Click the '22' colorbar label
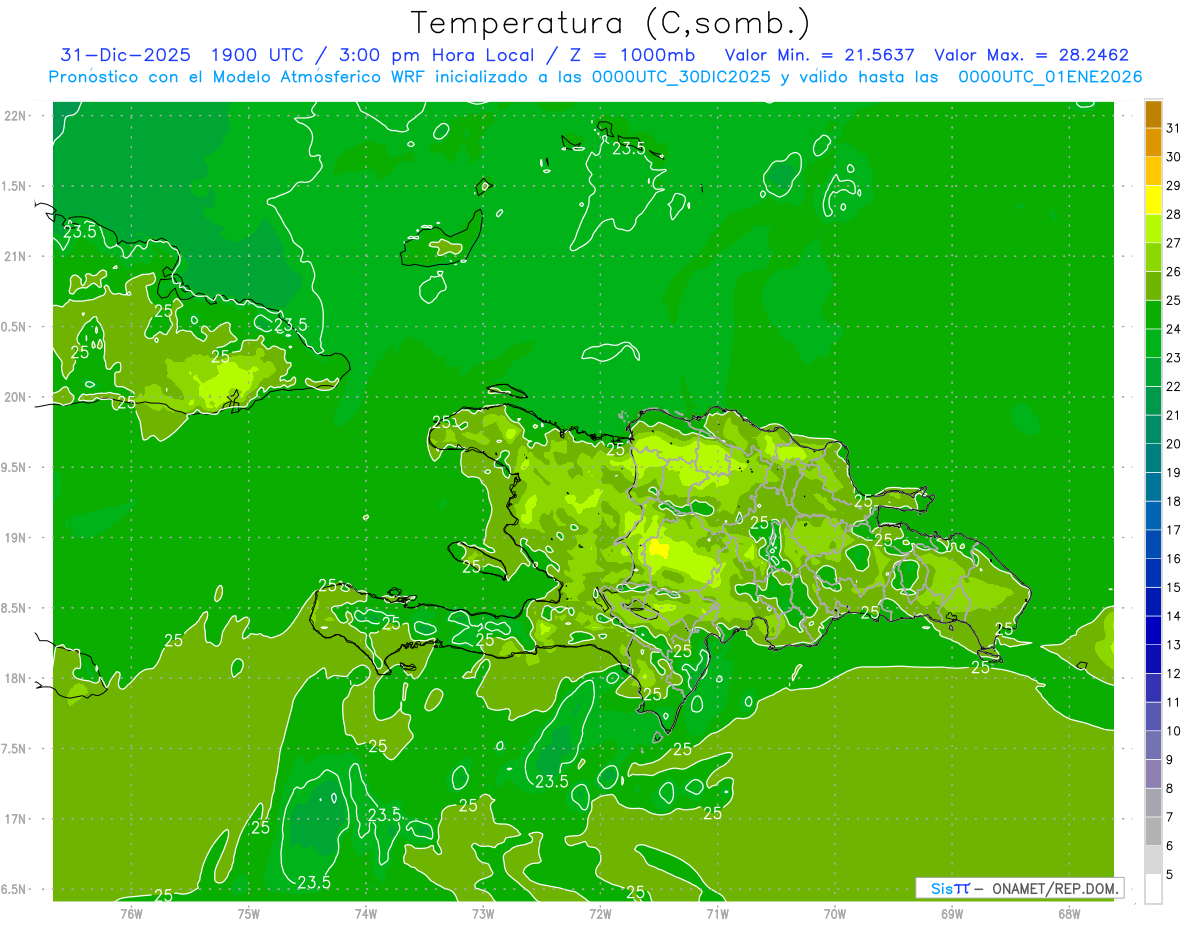The height and width of the screenshot is (927, 1200). click(x=1174, y=387)
